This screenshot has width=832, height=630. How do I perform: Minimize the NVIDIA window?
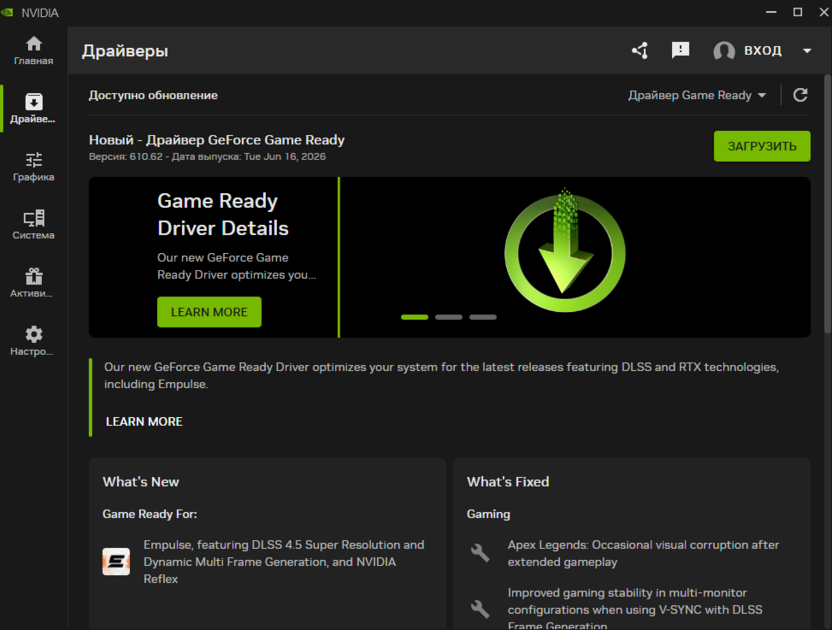[771, 12]
